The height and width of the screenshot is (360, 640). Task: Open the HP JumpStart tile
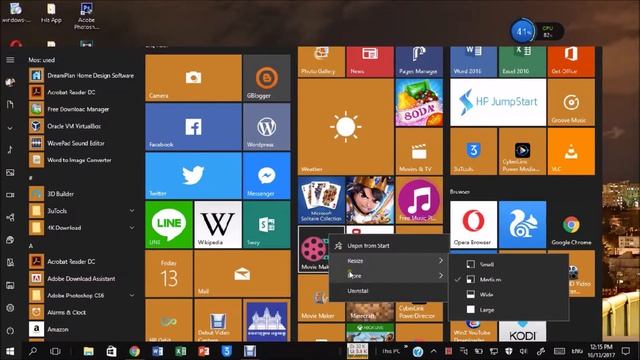pyautogui.click(x=498, y=102)
